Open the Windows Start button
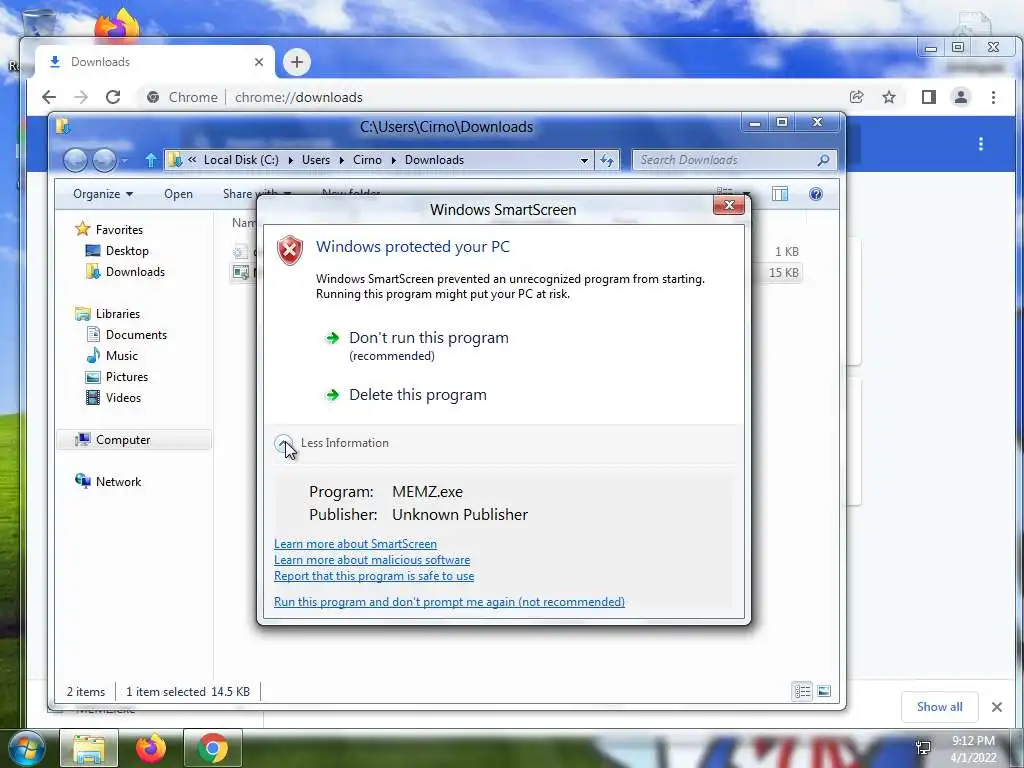Viewport: 1024px width, 768px height. pos(26,748)
